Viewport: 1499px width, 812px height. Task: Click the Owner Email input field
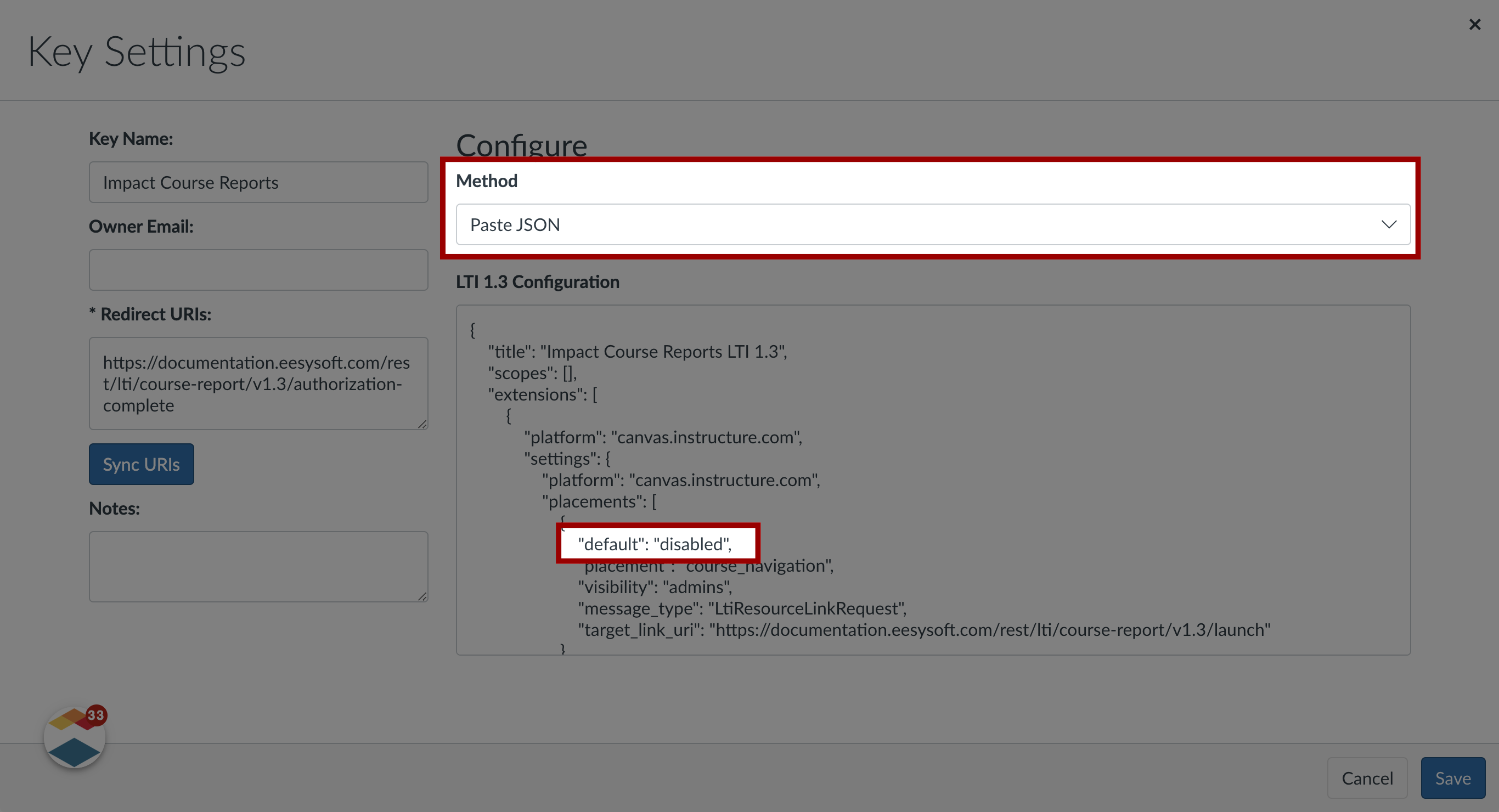(x=258, y=269)
